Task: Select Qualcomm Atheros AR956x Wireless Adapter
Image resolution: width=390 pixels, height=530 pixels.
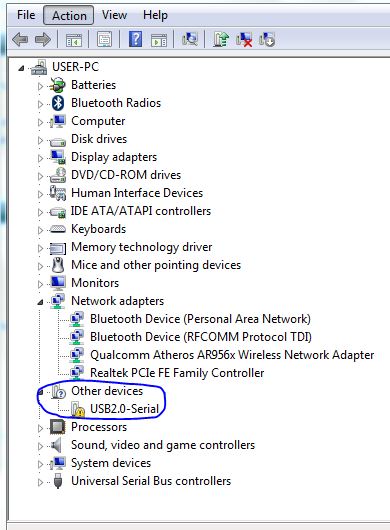Action: point(232,355)
